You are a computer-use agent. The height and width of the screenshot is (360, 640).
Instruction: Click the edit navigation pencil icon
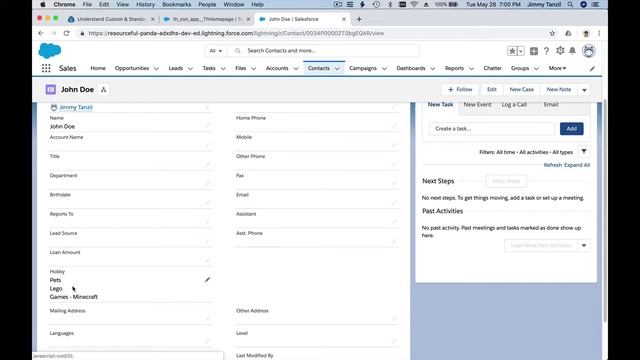pos(592,69)
